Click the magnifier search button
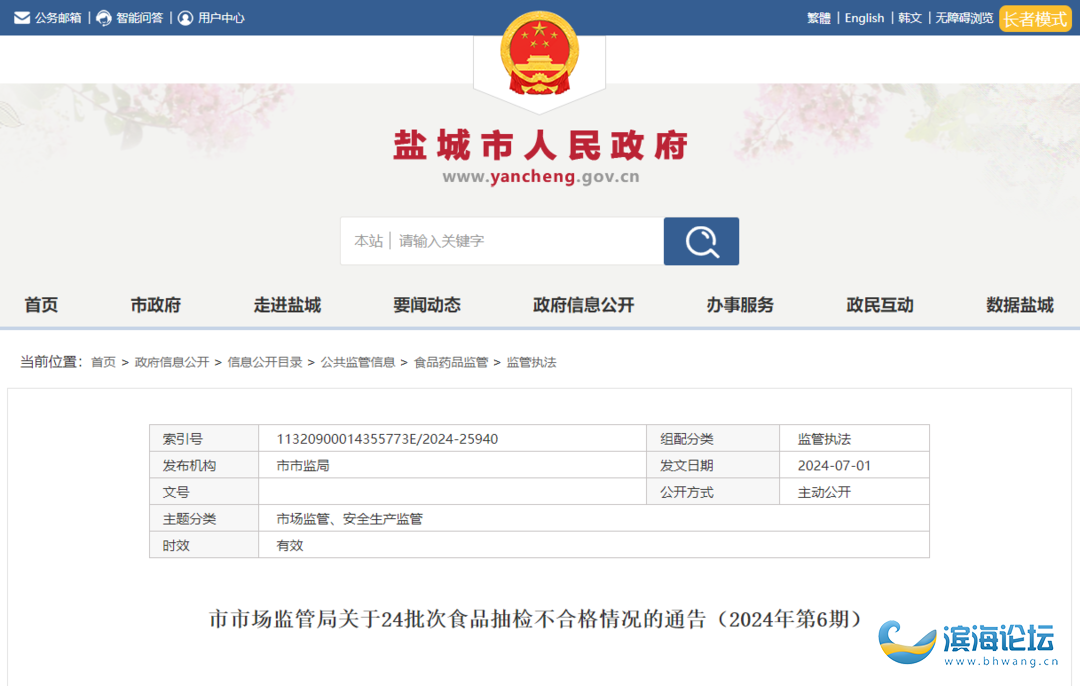This screenshot has height=686, width=1080. 701,241
